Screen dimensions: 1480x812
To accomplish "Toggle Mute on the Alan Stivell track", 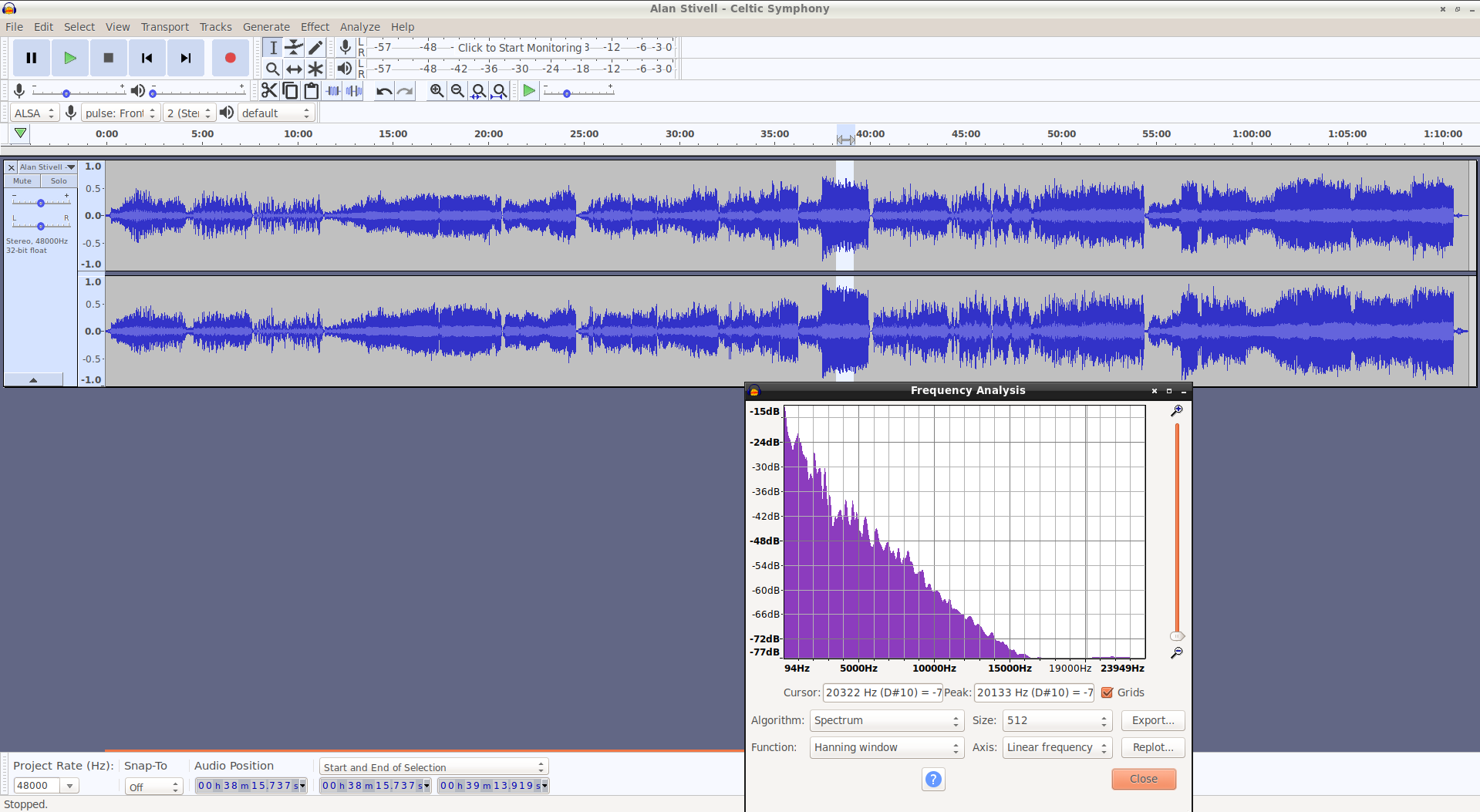I will [22, 181].
